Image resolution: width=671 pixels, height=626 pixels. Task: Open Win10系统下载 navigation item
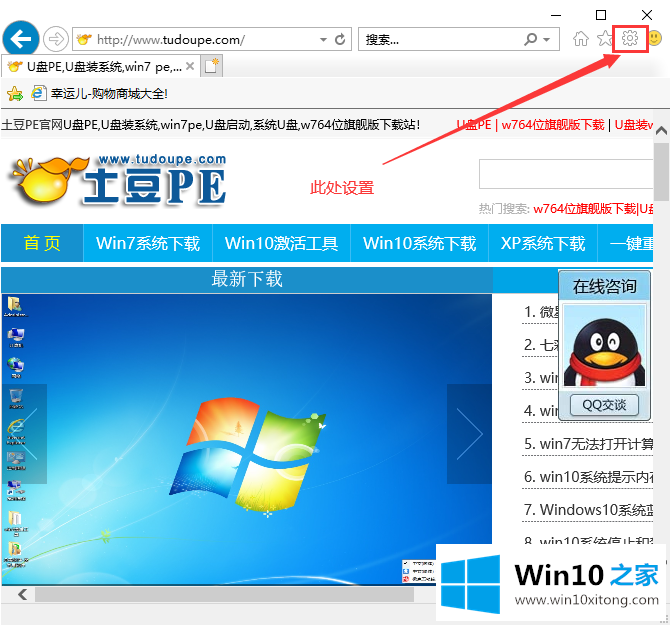point(419,243)
